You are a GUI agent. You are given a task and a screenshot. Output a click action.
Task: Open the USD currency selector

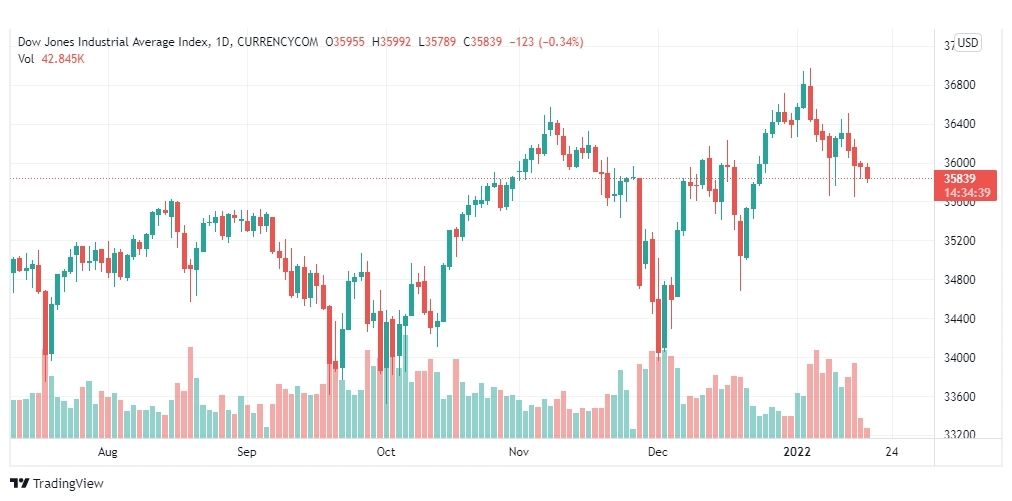tap(967, 43)
